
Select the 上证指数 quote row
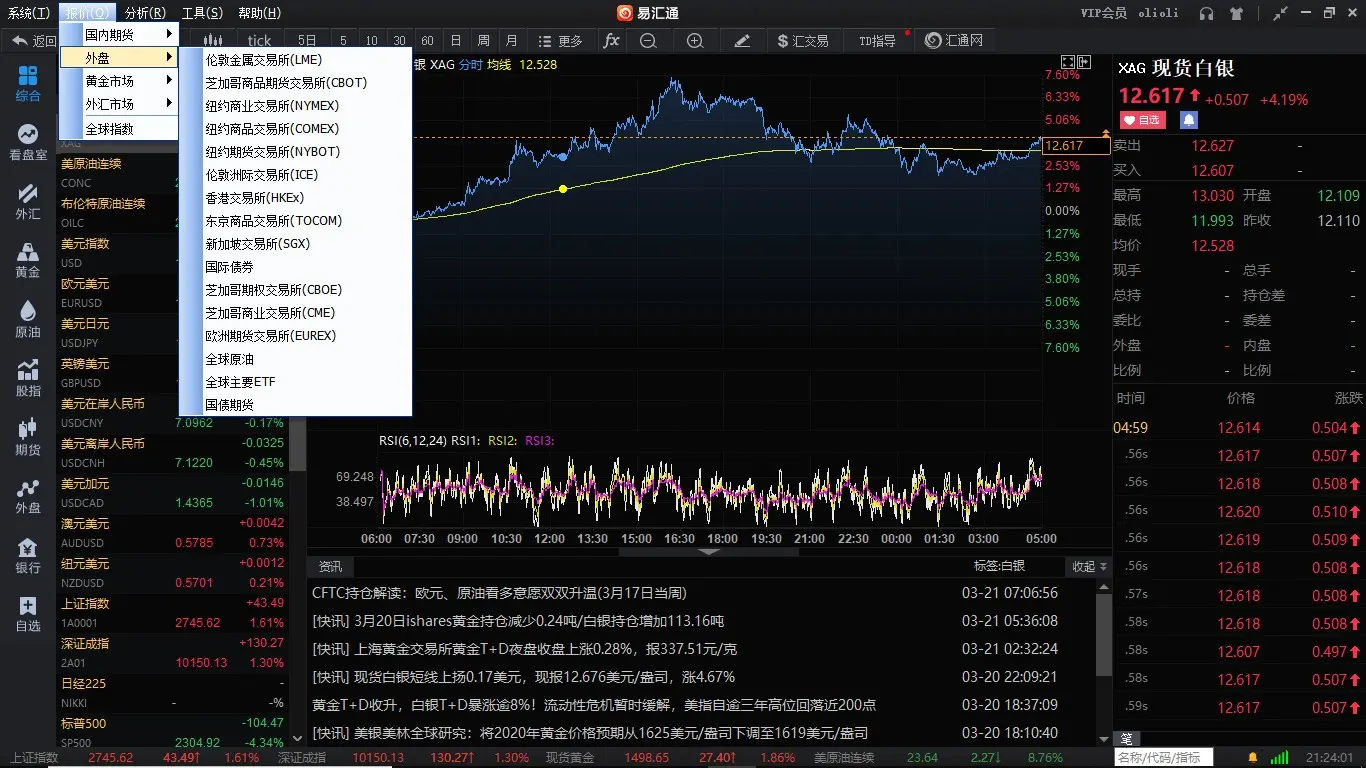[x=173, y=613]
